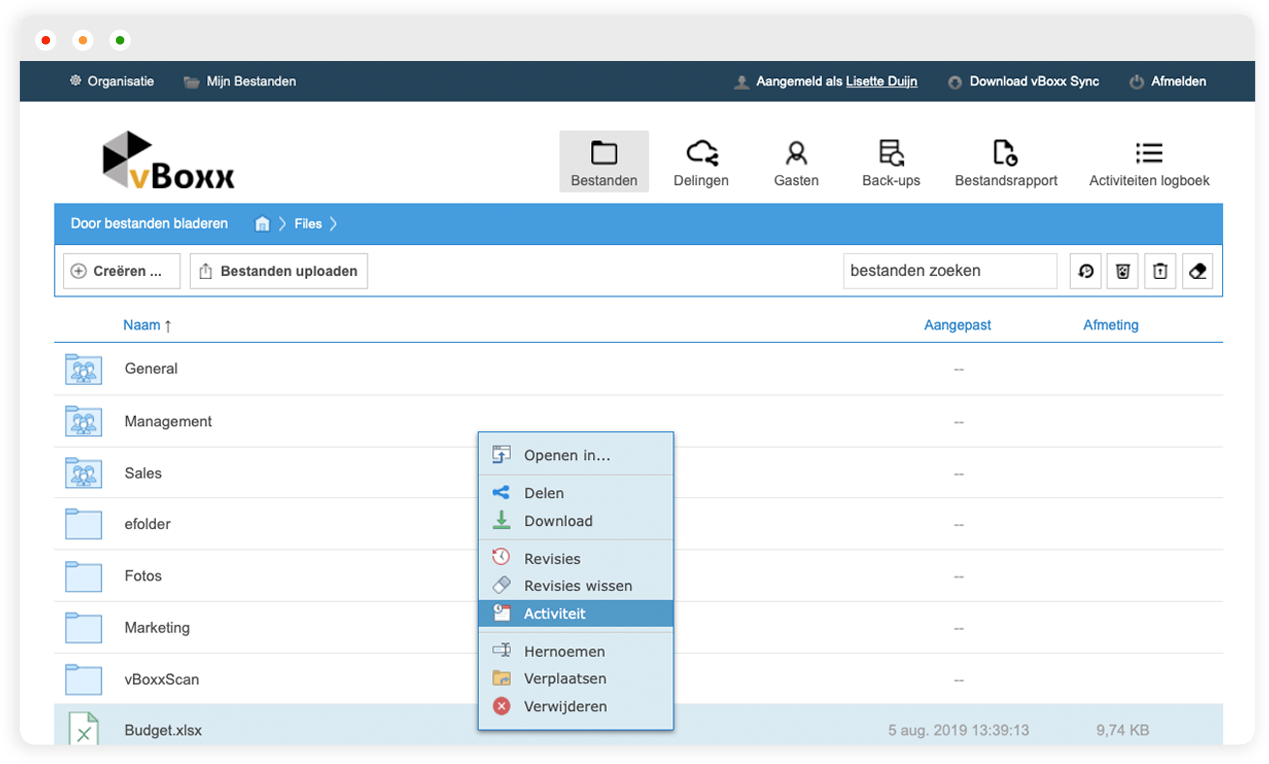Click Files in the breadcrumb

coord(308,224)
